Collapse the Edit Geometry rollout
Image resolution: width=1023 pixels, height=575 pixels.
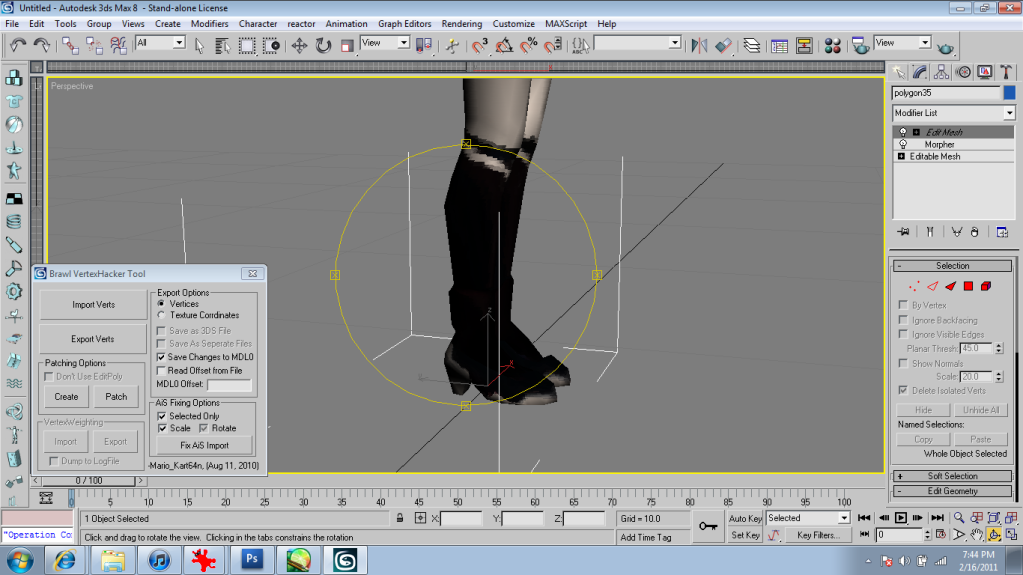[x=953, y=491]
